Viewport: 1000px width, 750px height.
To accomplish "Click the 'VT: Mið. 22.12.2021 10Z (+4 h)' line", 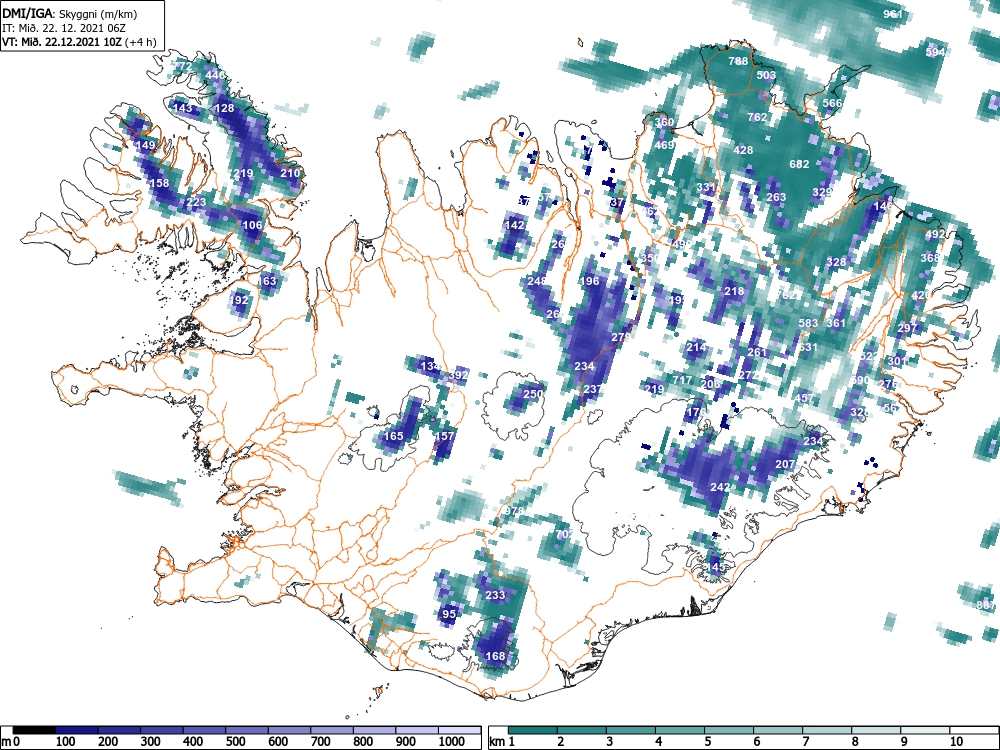I will coord(79,42).
